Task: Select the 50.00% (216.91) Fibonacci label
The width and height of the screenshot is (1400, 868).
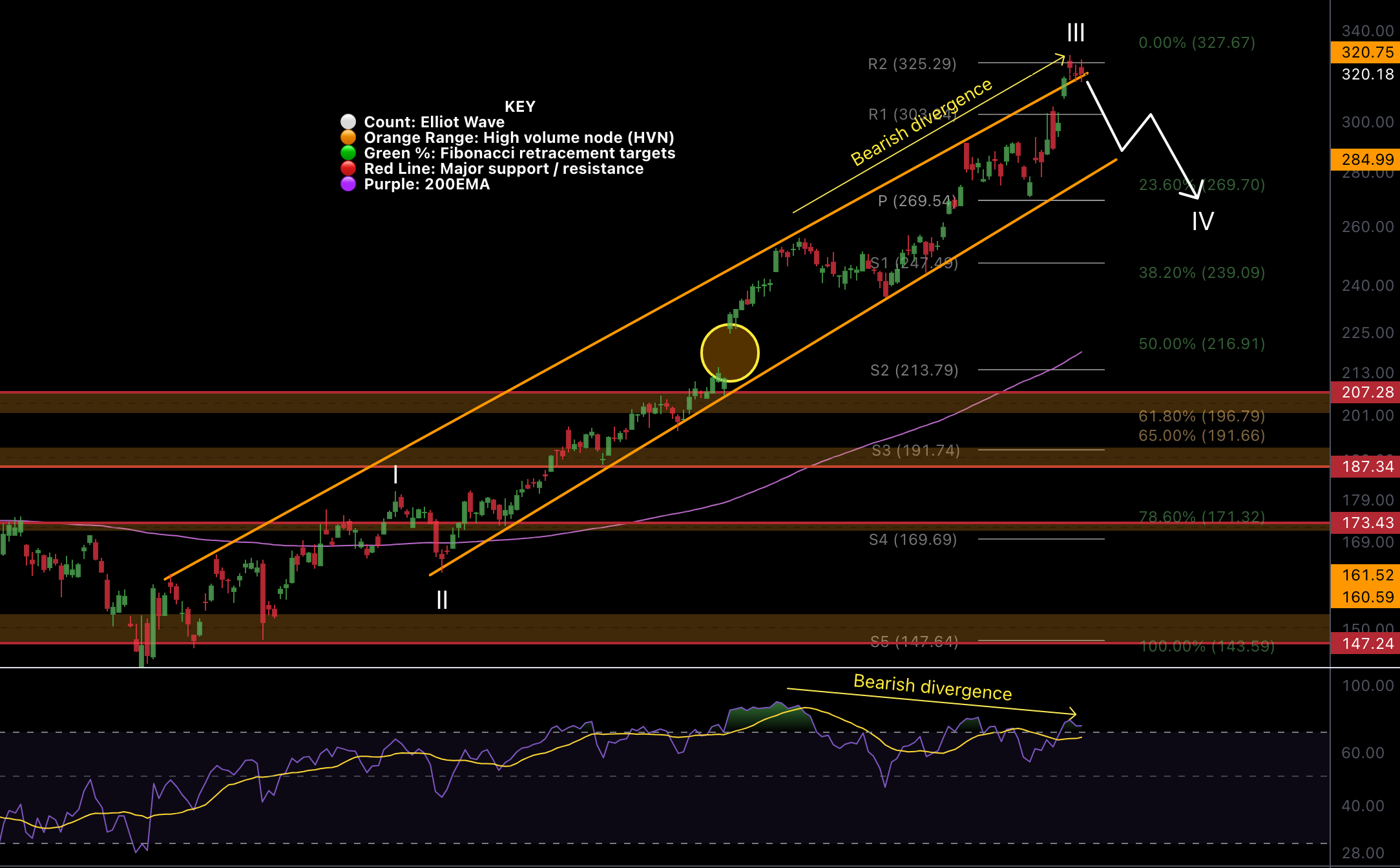Action: (x=1202, y=344)
